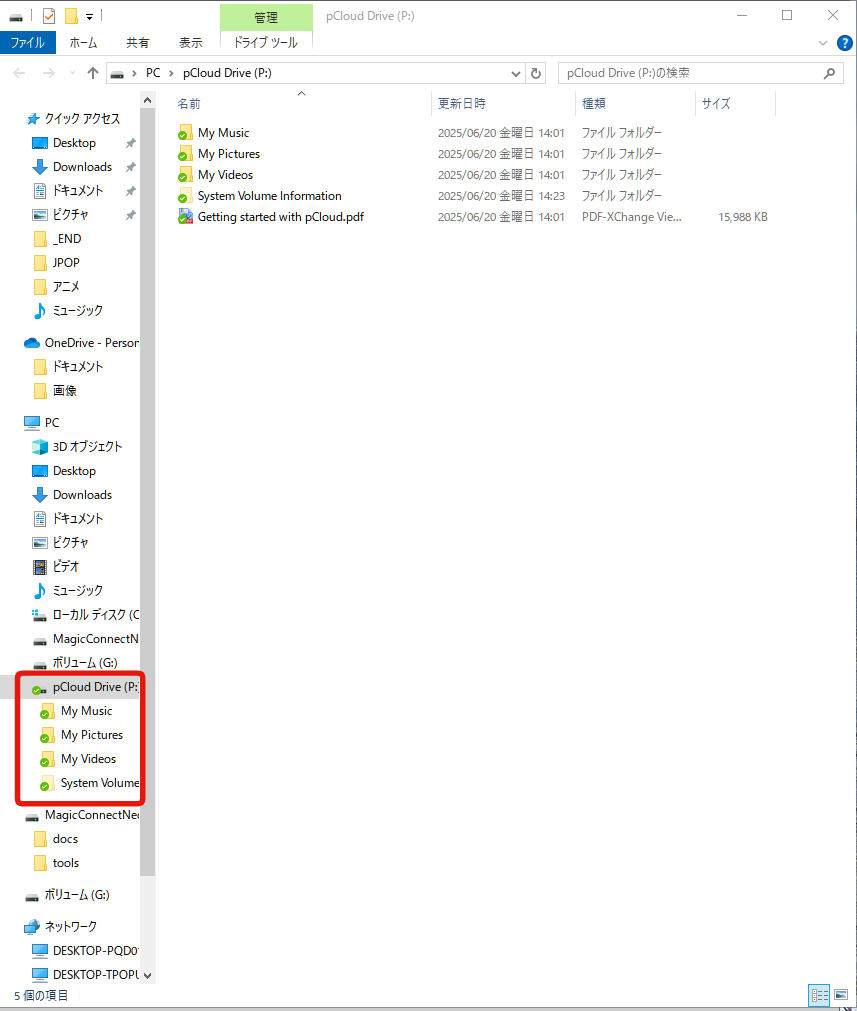Viewport: 857px width, 1011px height.
Task: Select ネットワーク in the navigation pane
Action: pyautogui.click(x=70, y=927)
